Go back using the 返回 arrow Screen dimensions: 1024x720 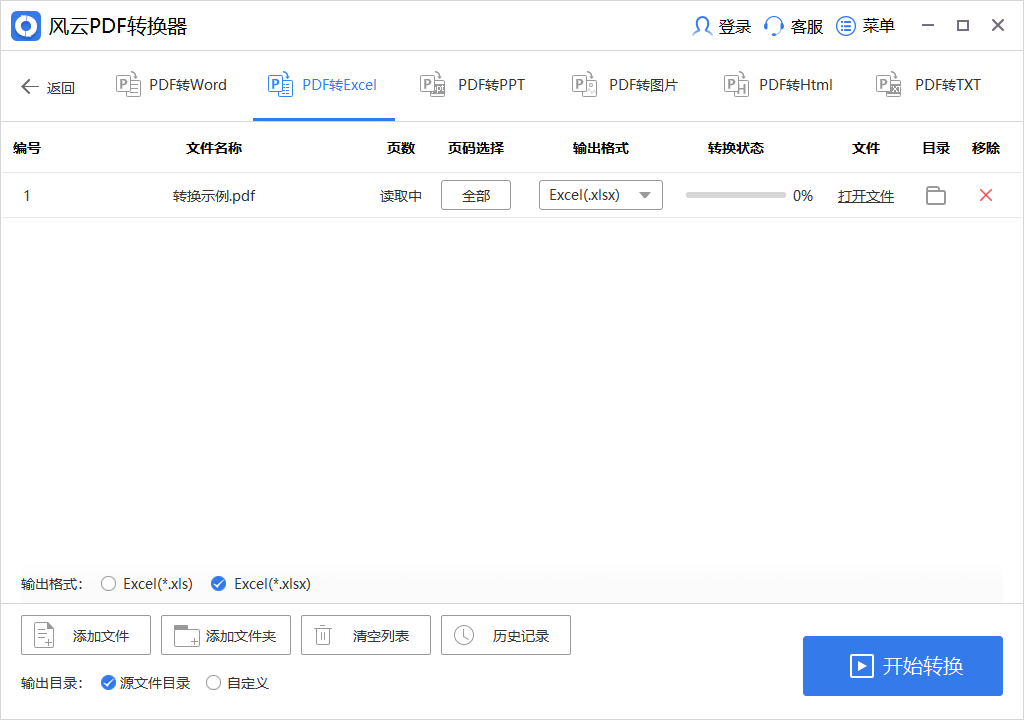tap(29, 86)
